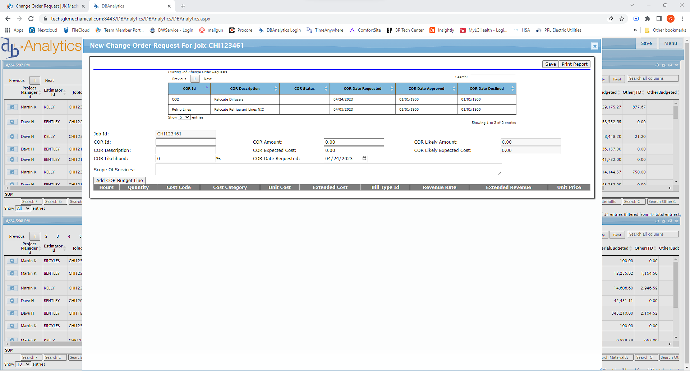
Task: Open the Apps bookmarks shortcut
Action: 14,30
